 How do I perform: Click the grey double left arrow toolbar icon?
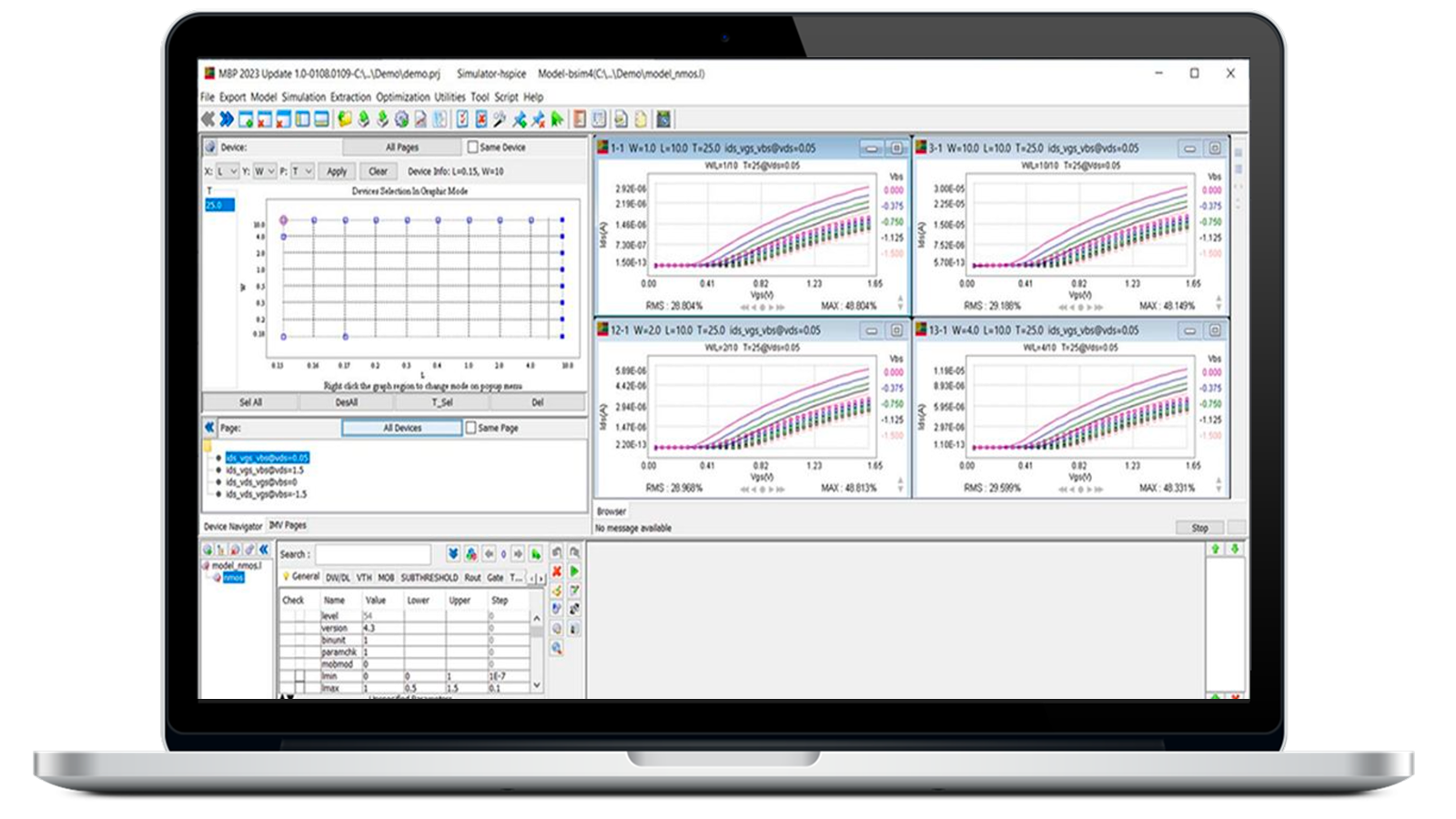pyautogui.click(x=207, y=119)
